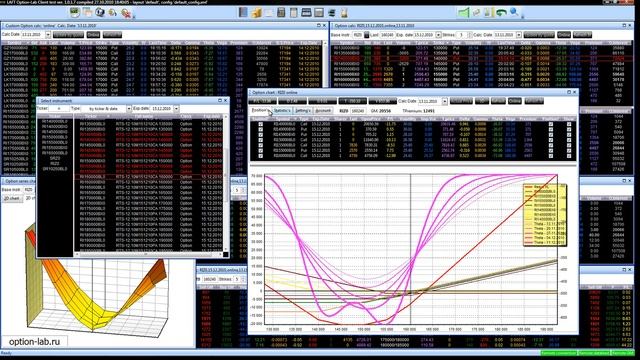
Task: Click the Ticker input in Select instrument
Action: (x=59, y=109)
